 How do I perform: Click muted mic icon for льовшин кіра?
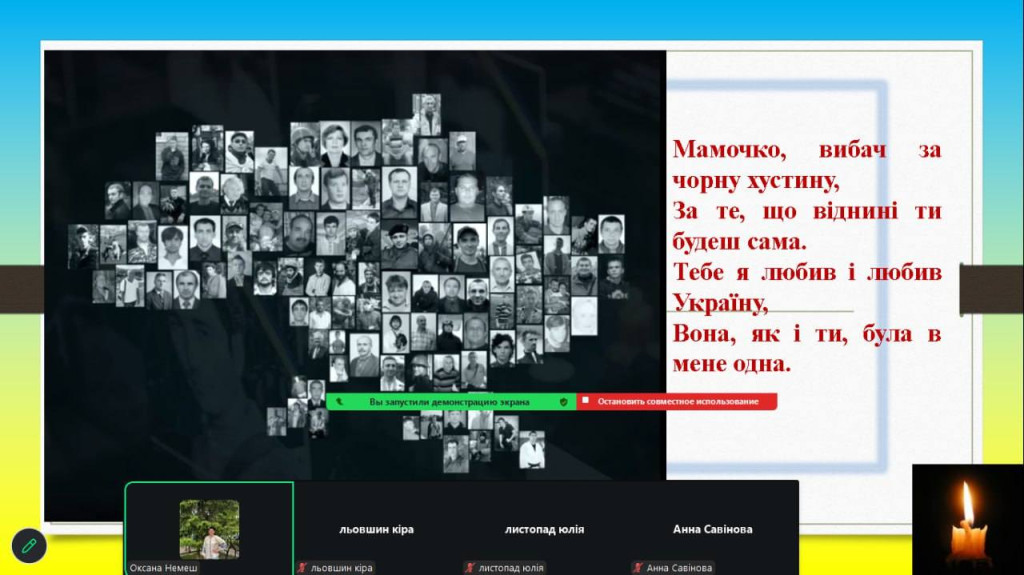pos(302,568)
